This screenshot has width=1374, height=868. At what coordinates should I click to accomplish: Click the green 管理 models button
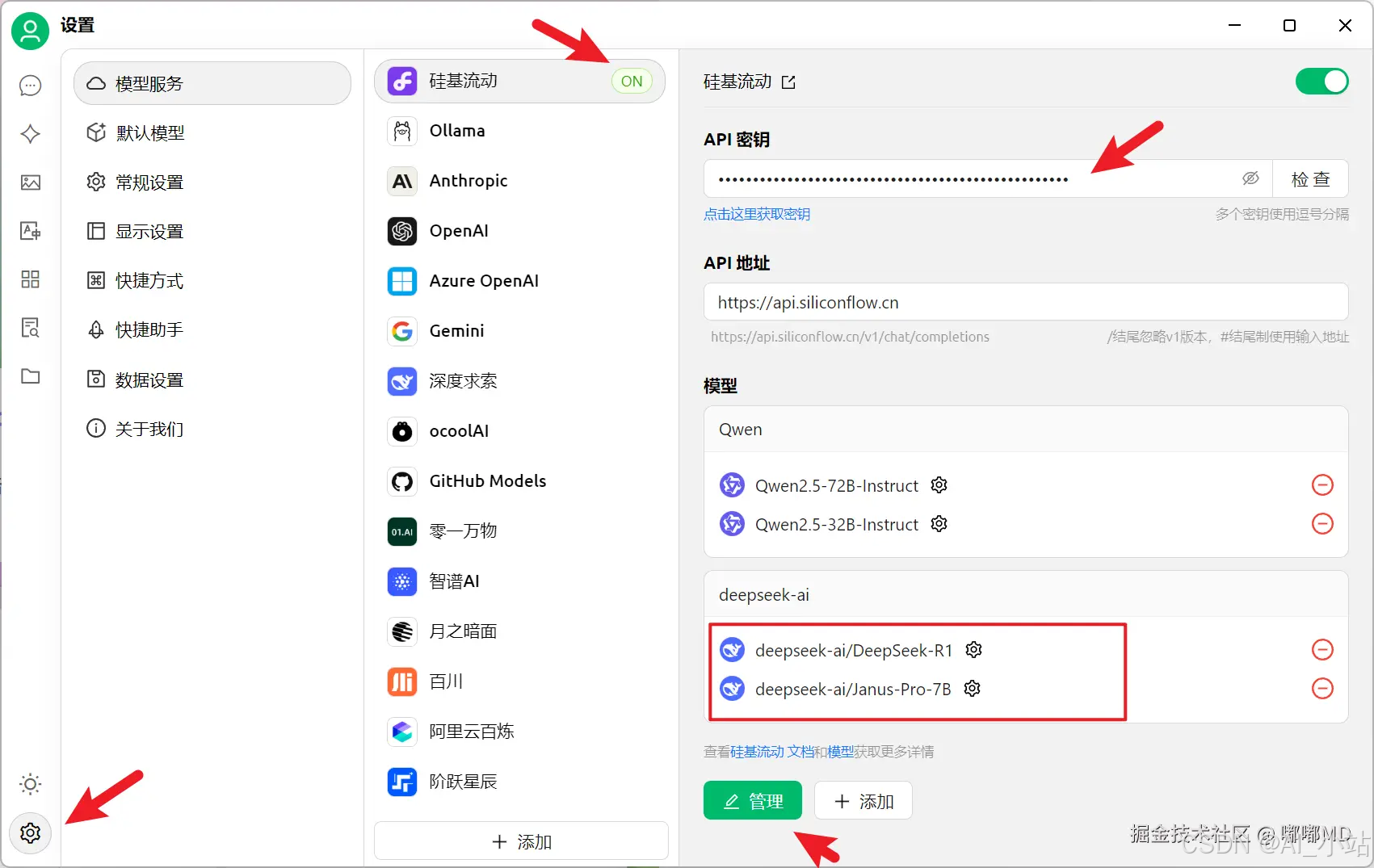tap(753, 801)
